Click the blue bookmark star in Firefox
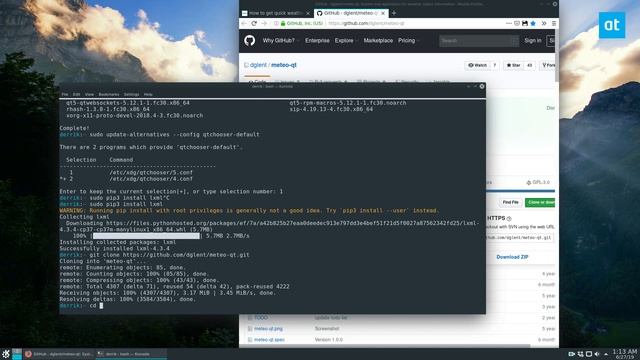The image size is (640, 360). [533, 23]
